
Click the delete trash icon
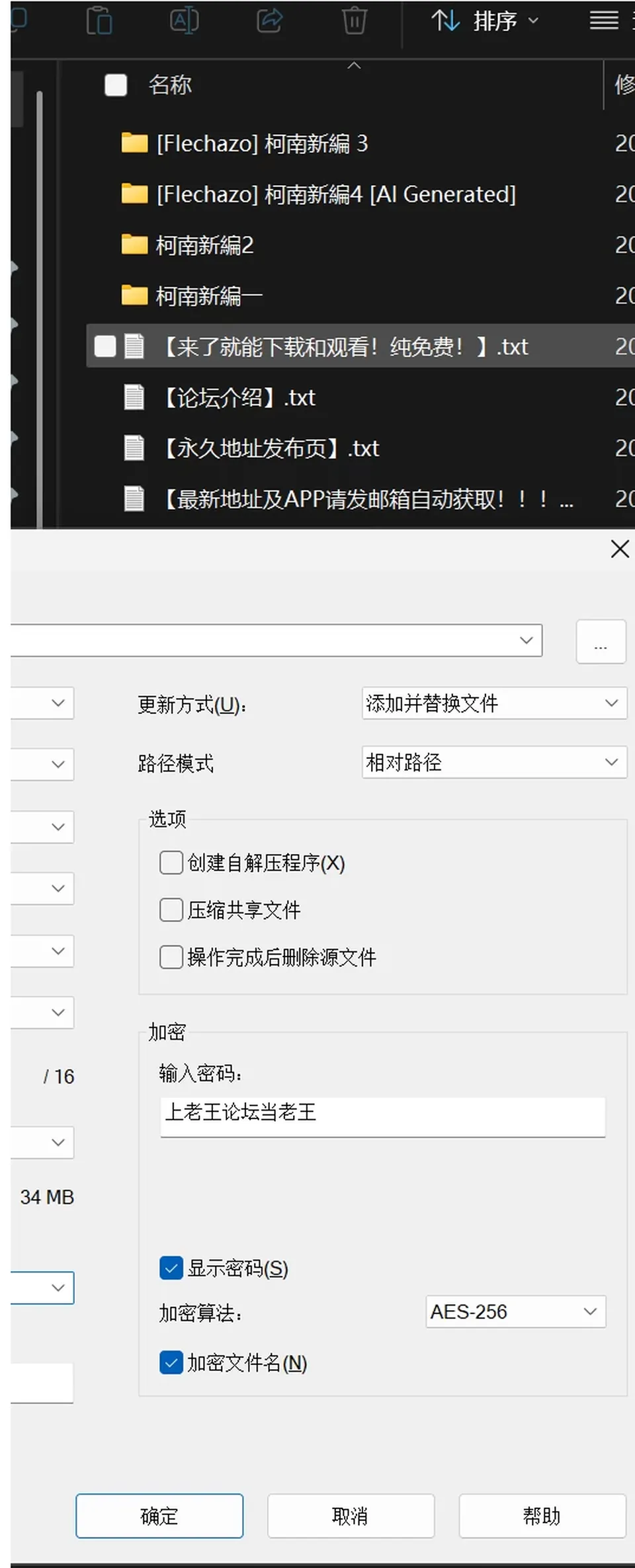[x=355, y=20]
